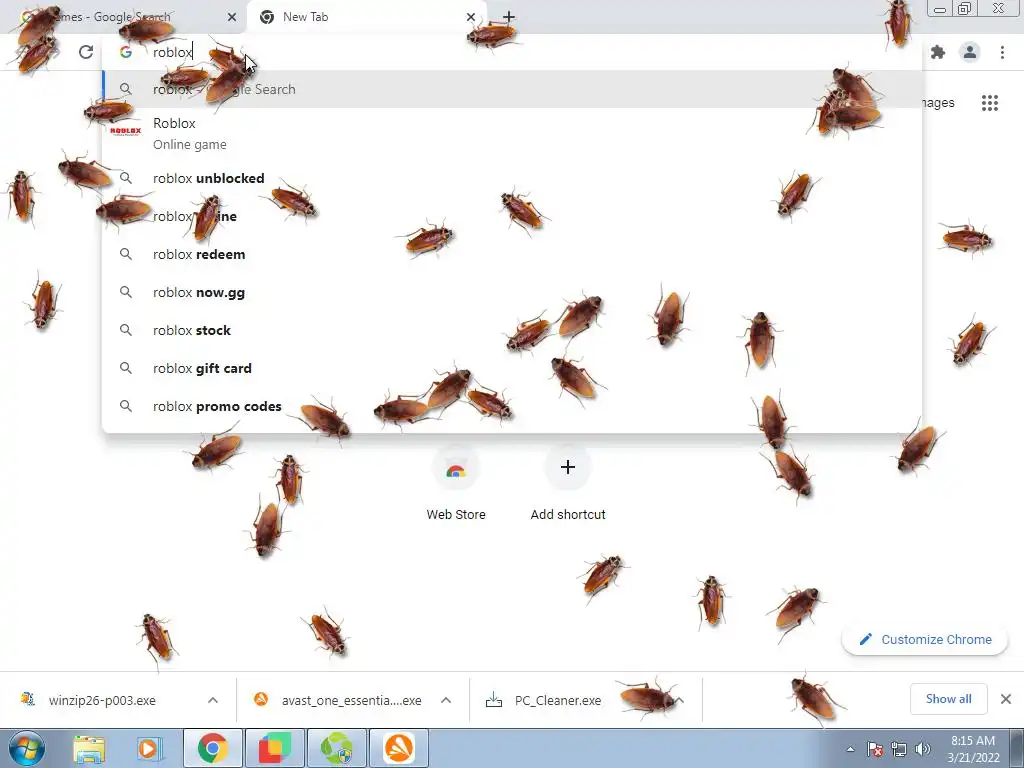Switch to the Google Search tab
The height and width of the screenshot is (768, 1024).
coord(124,17)
